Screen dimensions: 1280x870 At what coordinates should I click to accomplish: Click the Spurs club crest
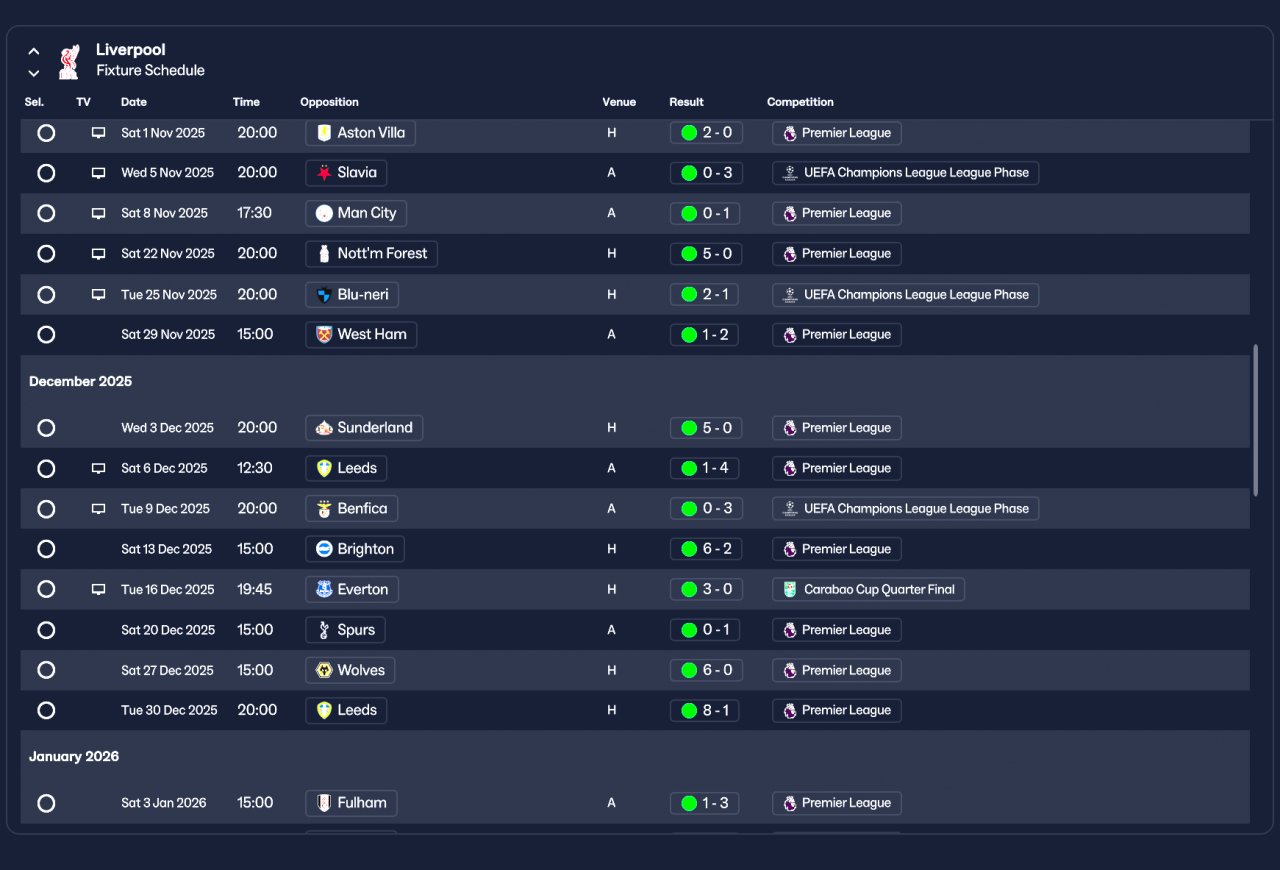coord(324,630)
